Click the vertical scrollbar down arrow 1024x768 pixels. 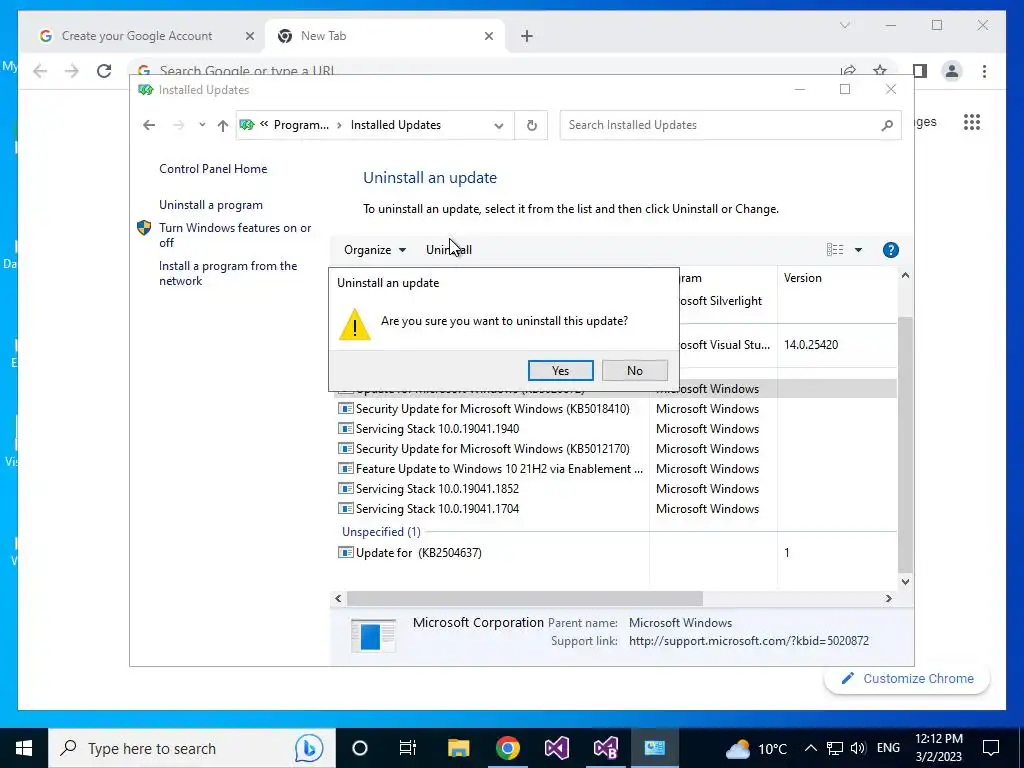[905, 581]
